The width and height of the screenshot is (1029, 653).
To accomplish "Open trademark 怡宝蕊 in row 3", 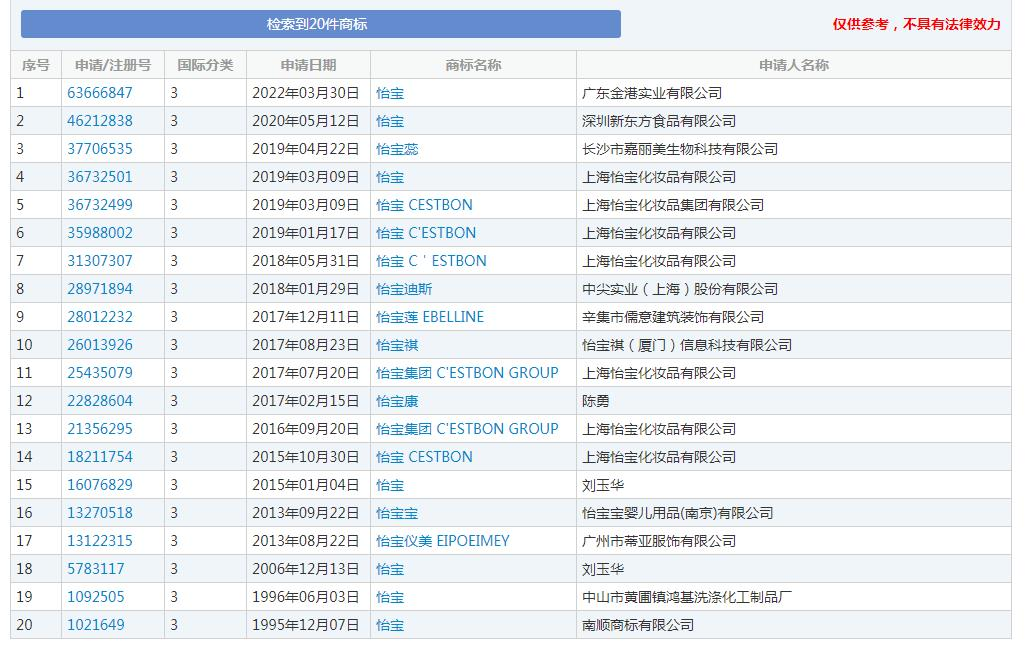I will [x=397, y=150].
